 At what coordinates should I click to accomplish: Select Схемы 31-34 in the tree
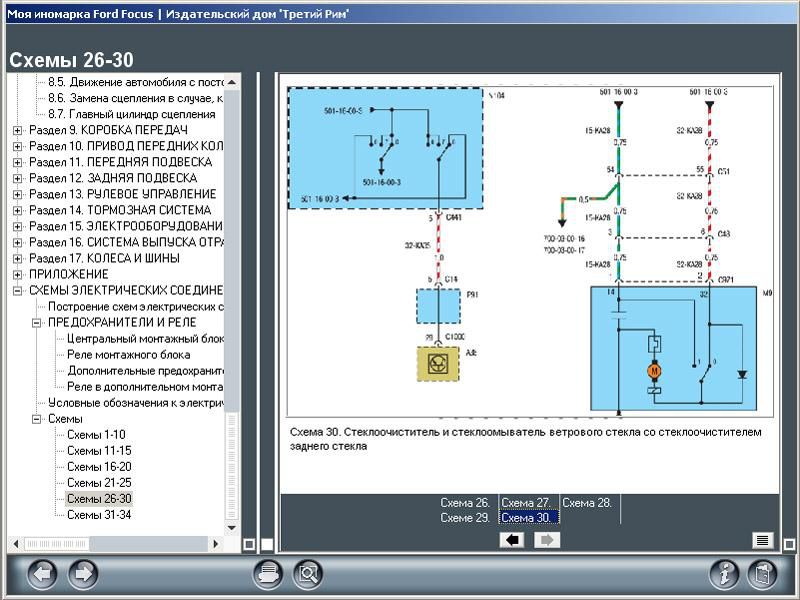(99, 515)
